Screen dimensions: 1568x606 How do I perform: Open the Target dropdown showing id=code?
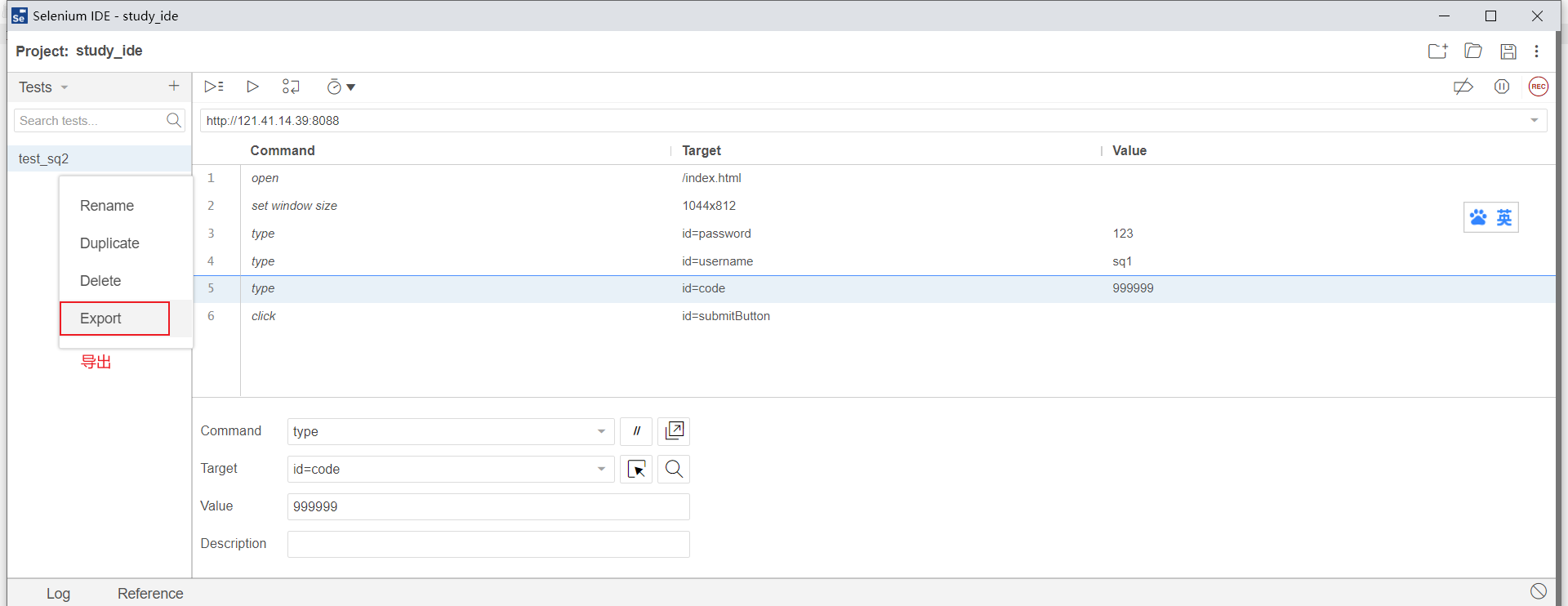tap(450, 469)
